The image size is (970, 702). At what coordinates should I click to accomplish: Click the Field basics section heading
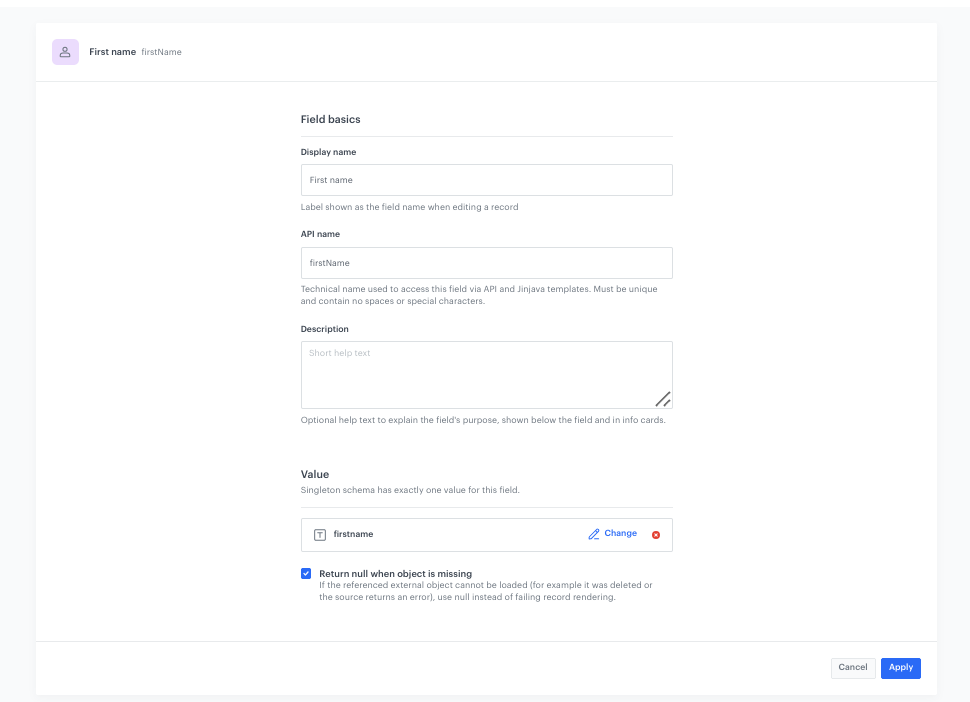330,119
